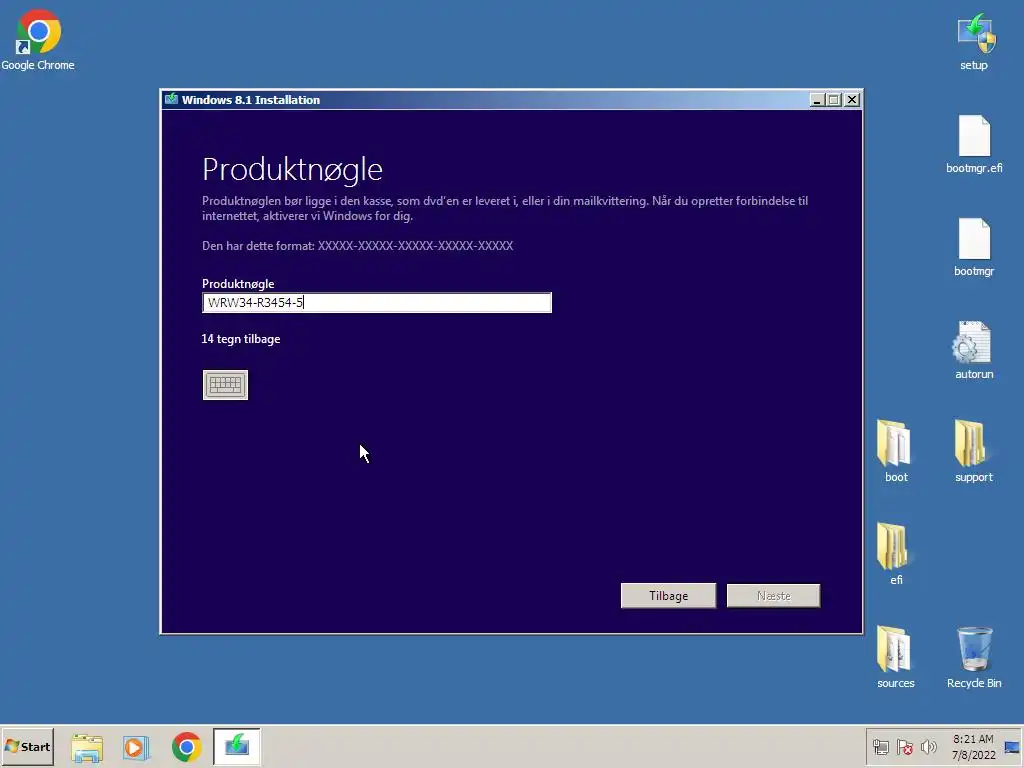
Task: Open the on-screen keyboard icon
Action: [x=225, y=385]
